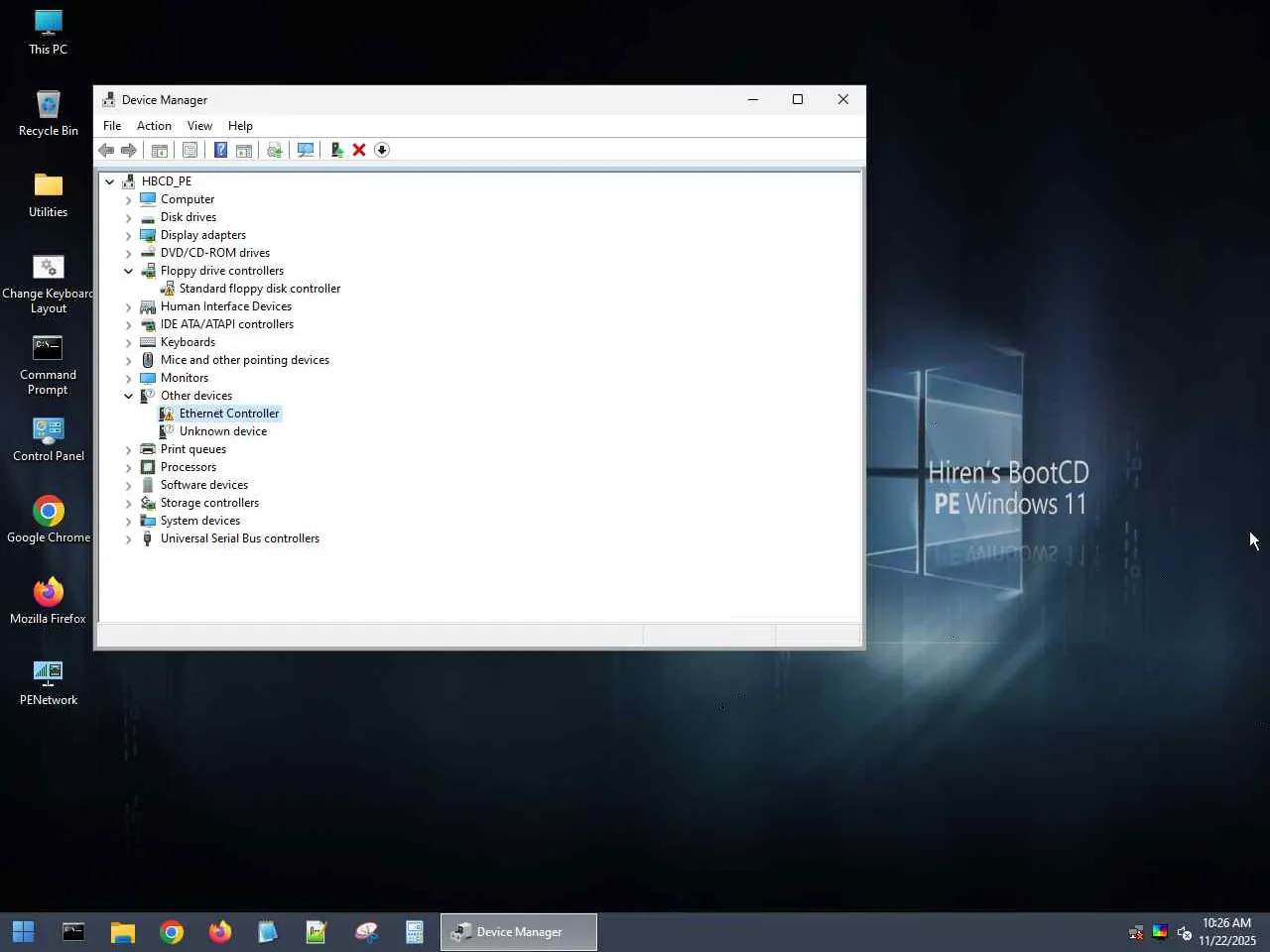Click the colorful display tray icon
Viewport: 1270px width, 952px height.
1160,932
